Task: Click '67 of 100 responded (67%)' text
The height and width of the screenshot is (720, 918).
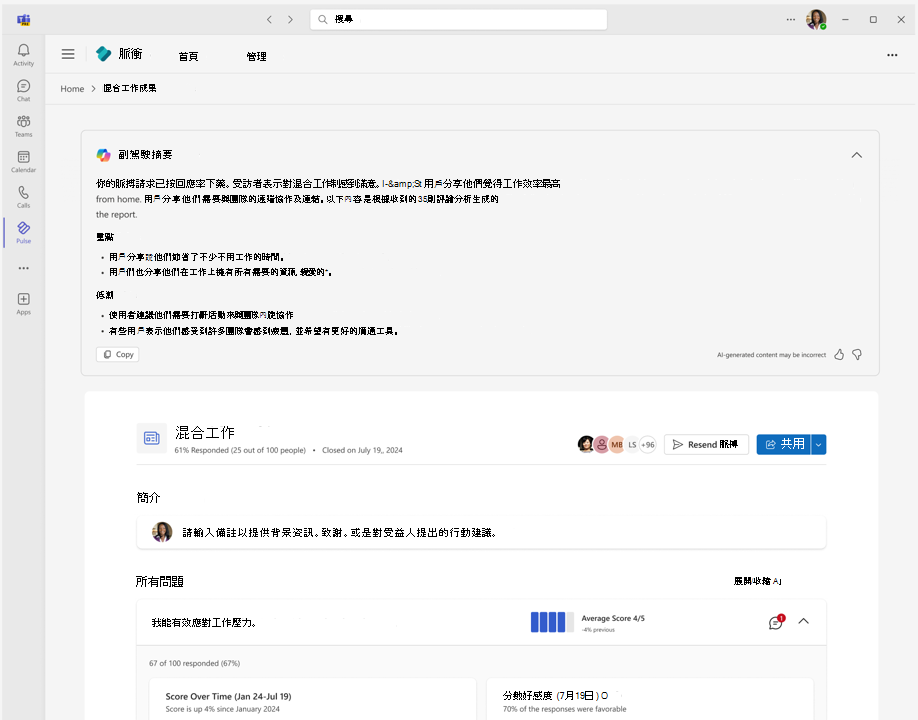Action: [194, 663]
